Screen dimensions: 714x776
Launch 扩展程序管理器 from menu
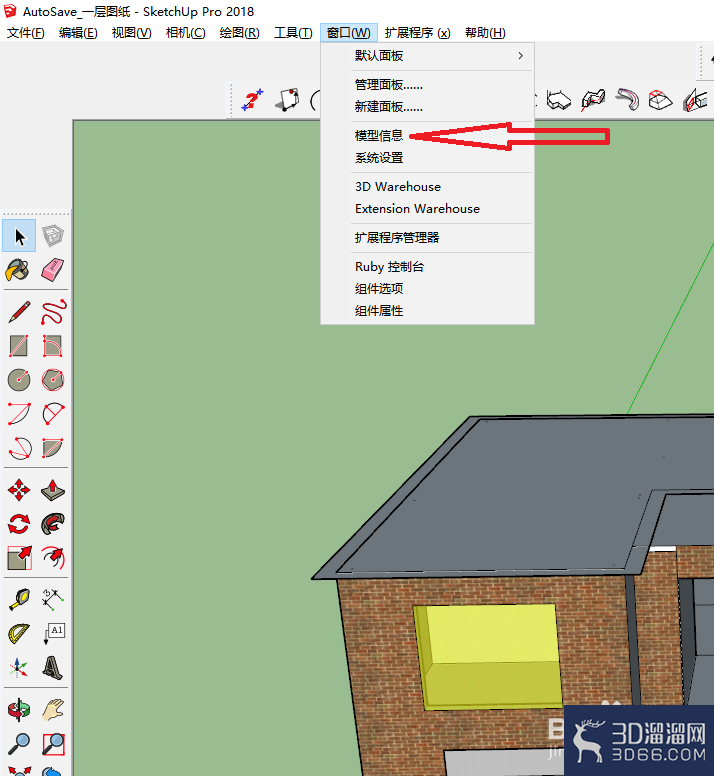428,238
